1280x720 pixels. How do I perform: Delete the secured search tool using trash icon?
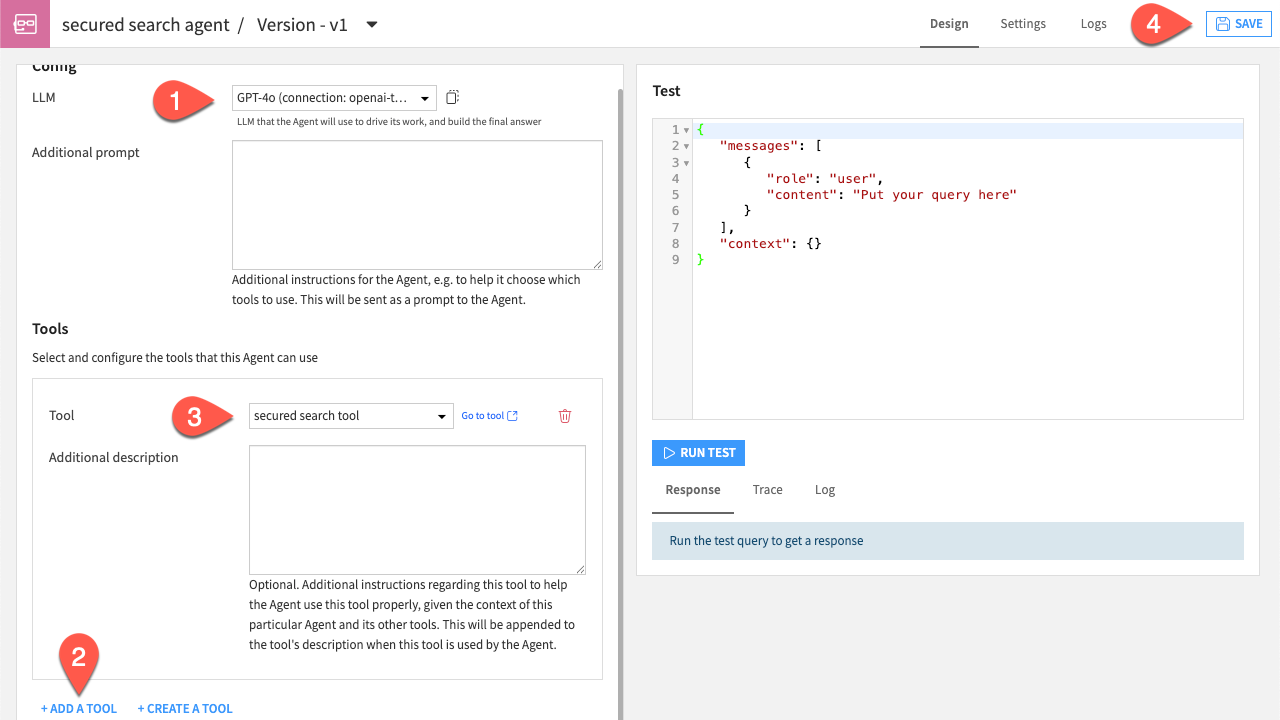[x=564, y=415]
